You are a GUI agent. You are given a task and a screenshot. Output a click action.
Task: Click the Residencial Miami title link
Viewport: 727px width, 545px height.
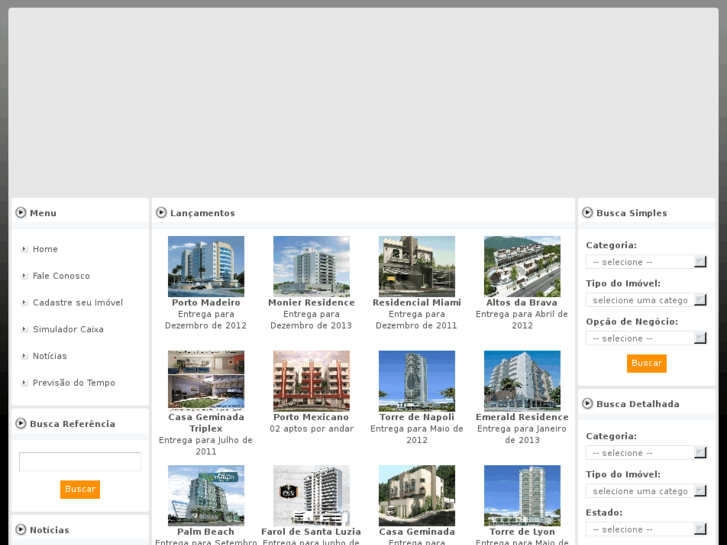coord(416,302)
